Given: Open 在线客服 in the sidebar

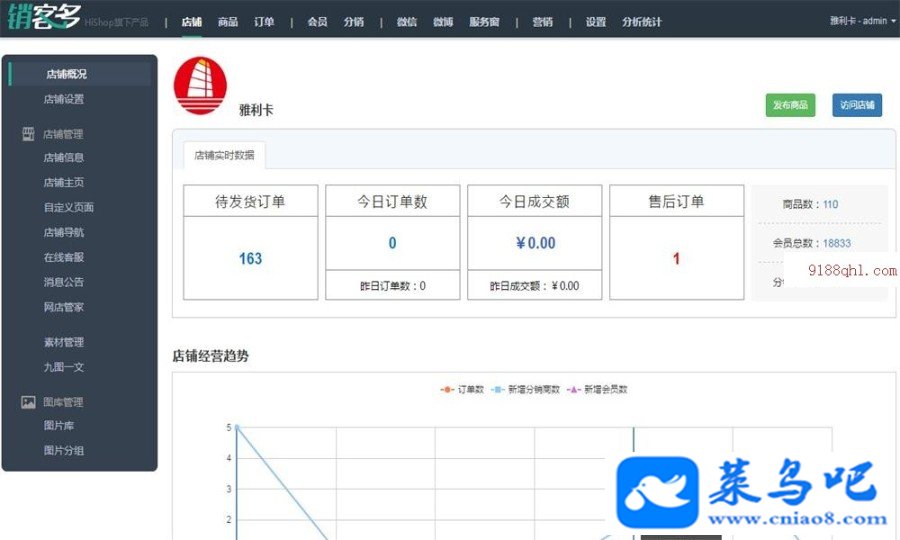Looking at the screenshot, I should coord(64,257).
